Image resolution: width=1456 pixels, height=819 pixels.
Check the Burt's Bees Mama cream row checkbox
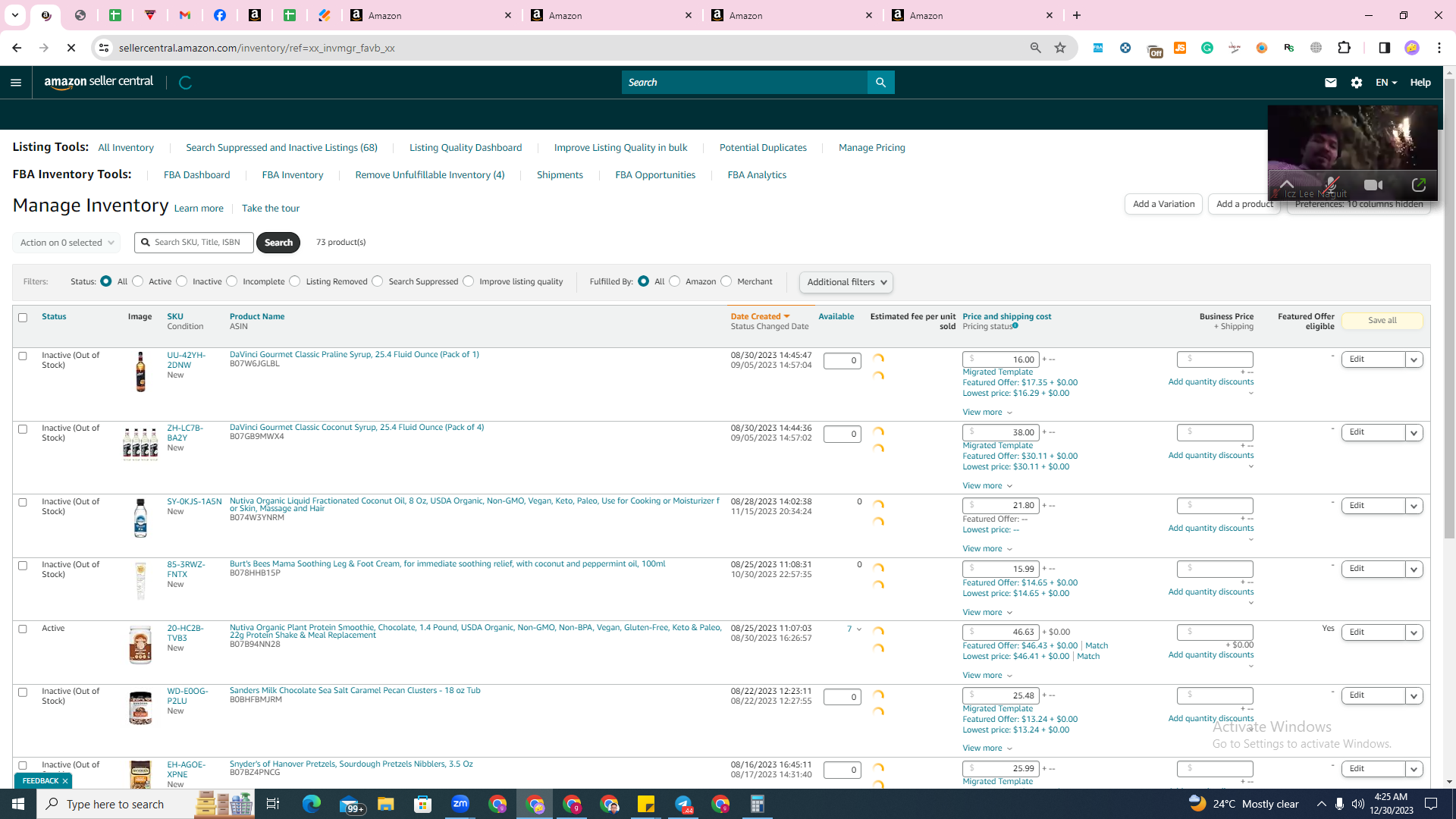[23, 566]
